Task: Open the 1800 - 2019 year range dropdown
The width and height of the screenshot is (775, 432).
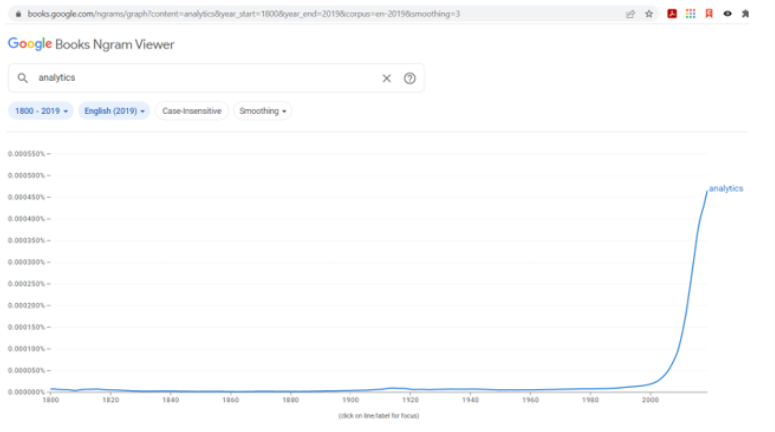Action: 41,111
